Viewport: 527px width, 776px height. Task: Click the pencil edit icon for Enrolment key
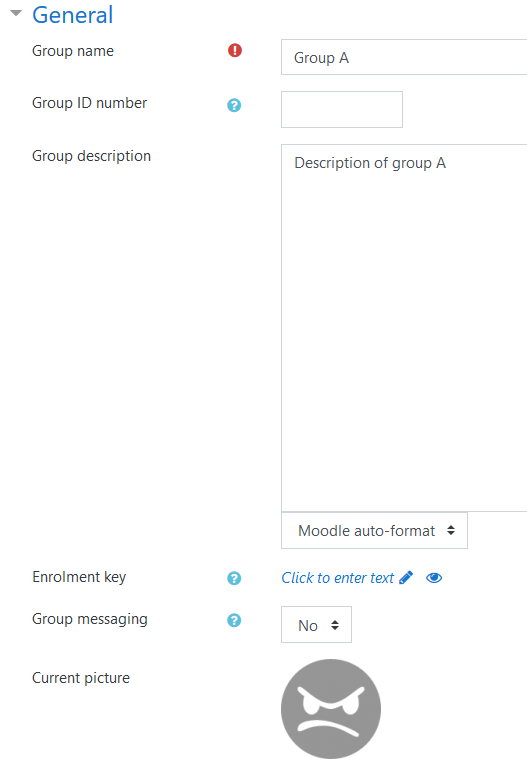coord(406,578)
